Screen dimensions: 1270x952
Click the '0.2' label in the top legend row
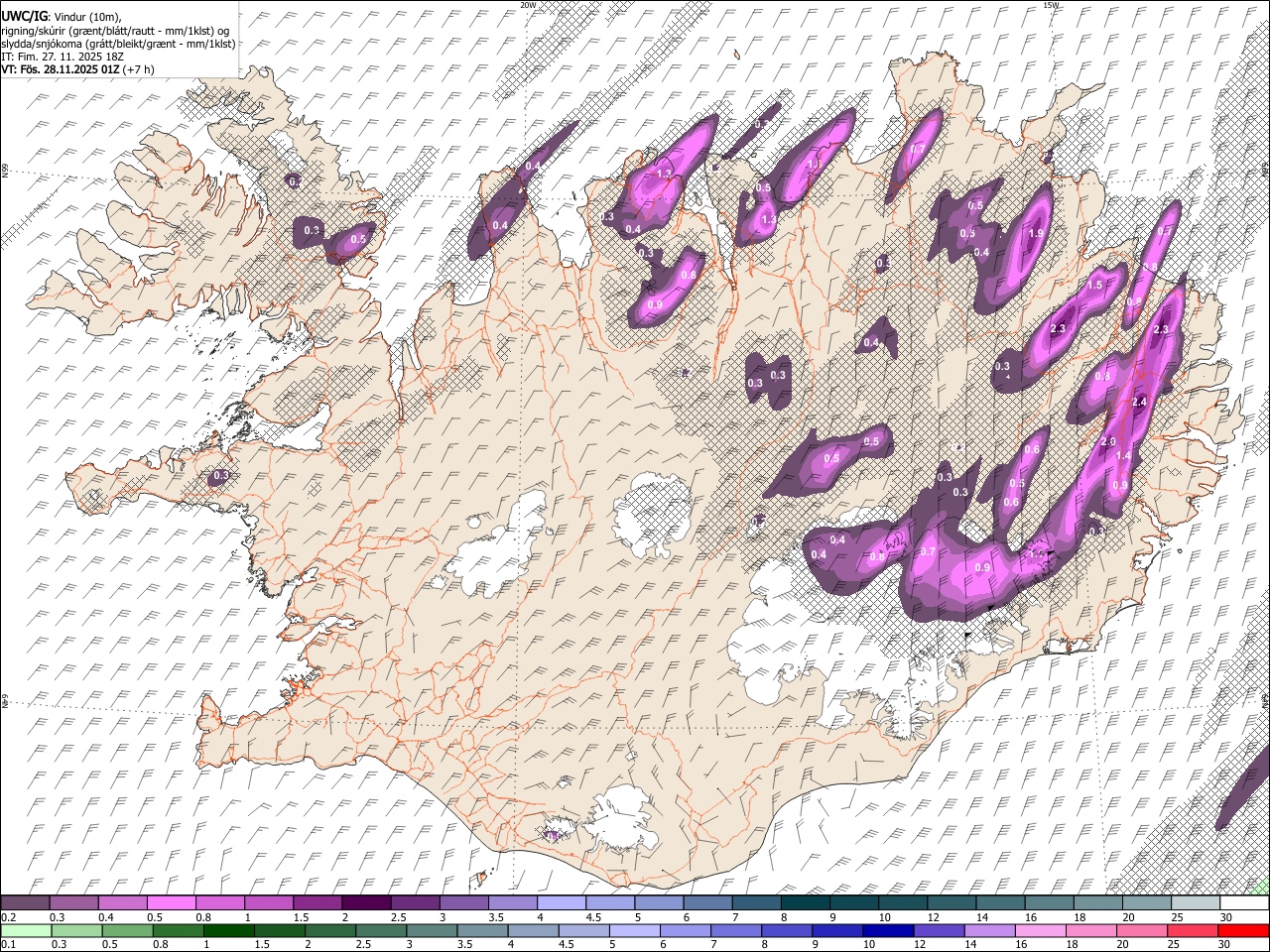click(8, 917)
